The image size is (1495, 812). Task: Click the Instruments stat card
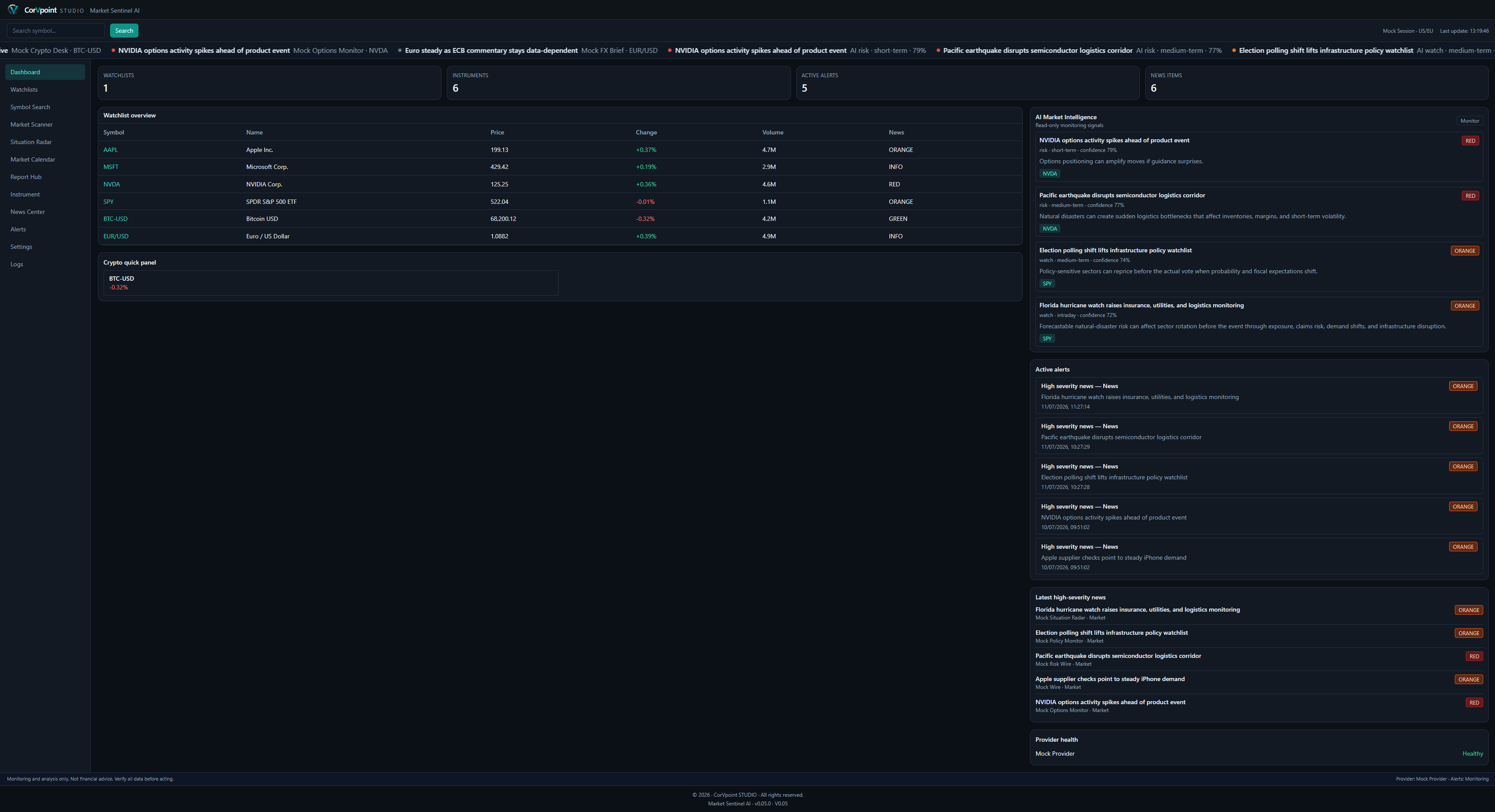619,83
